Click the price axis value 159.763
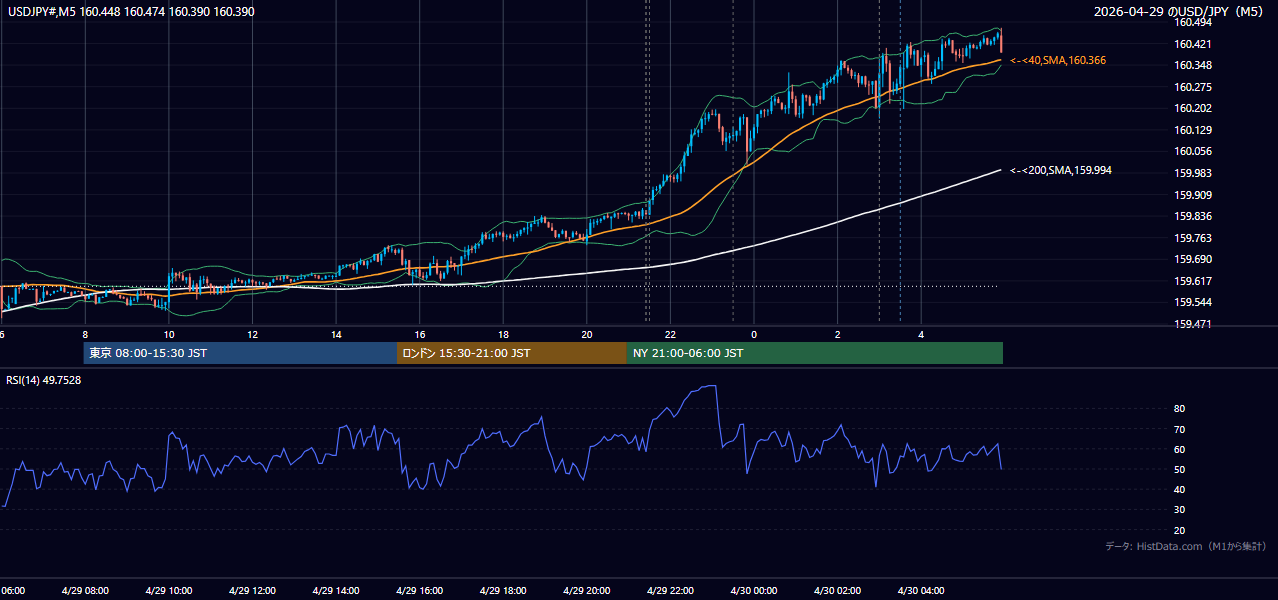The width and height of the screenshot is (1278, 600). click(x=1192, y=238)
